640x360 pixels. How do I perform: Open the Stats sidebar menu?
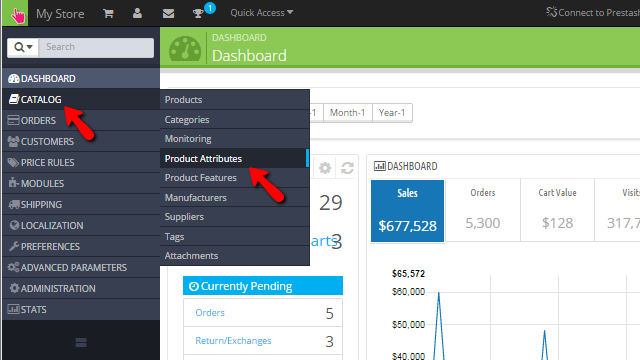(81, 309)
